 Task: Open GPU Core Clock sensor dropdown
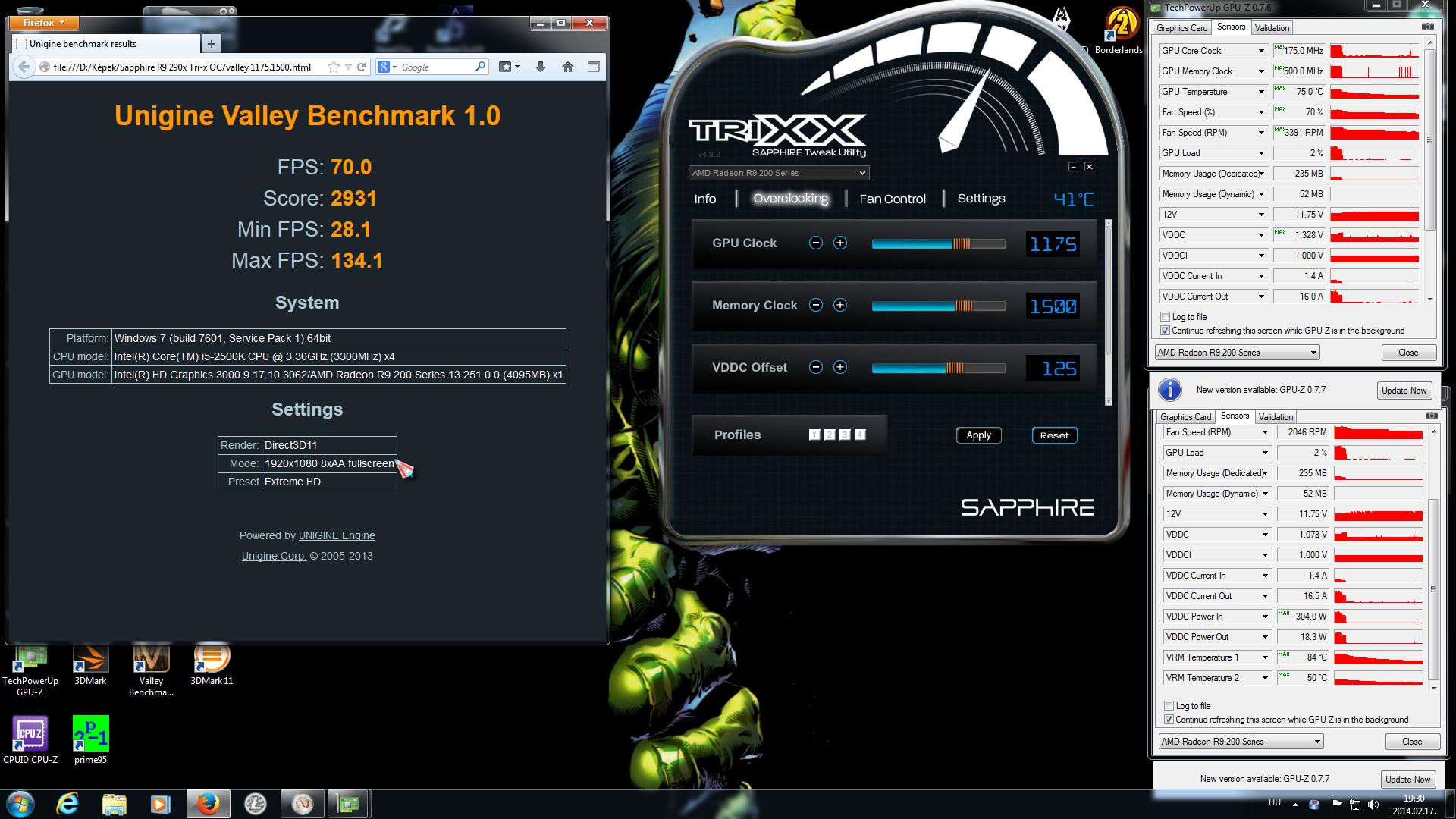click(1261, 51)
